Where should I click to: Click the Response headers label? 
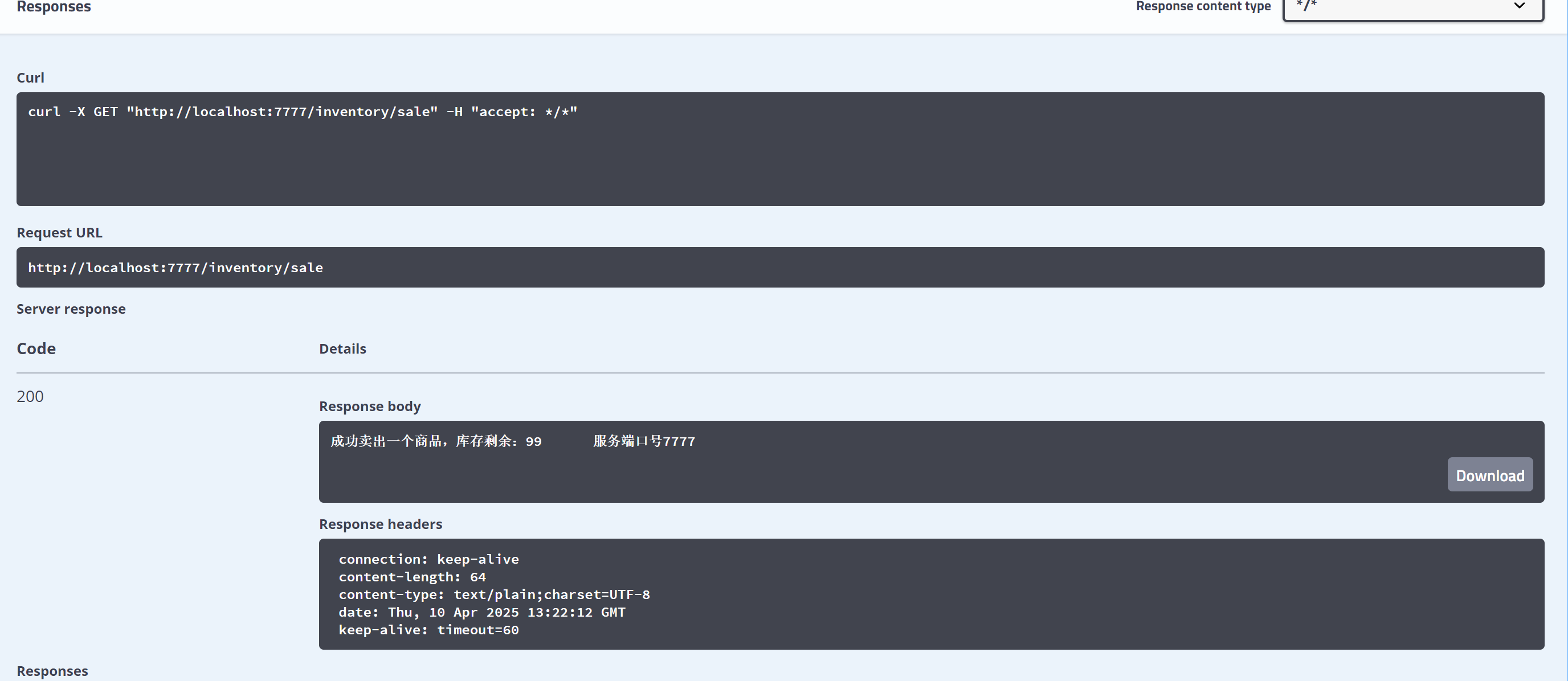coord(381,524)
